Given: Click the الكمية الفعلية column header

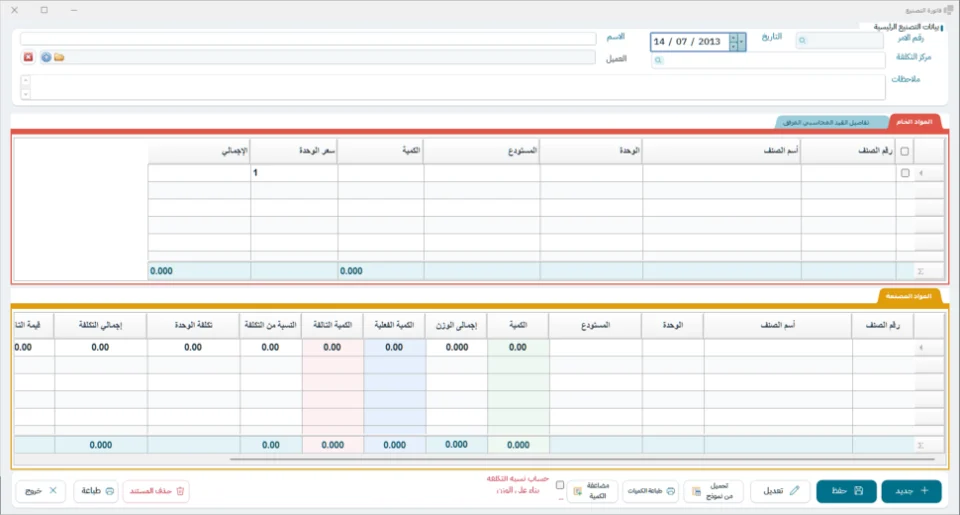Looking at the screenshot, I should 394,325.
